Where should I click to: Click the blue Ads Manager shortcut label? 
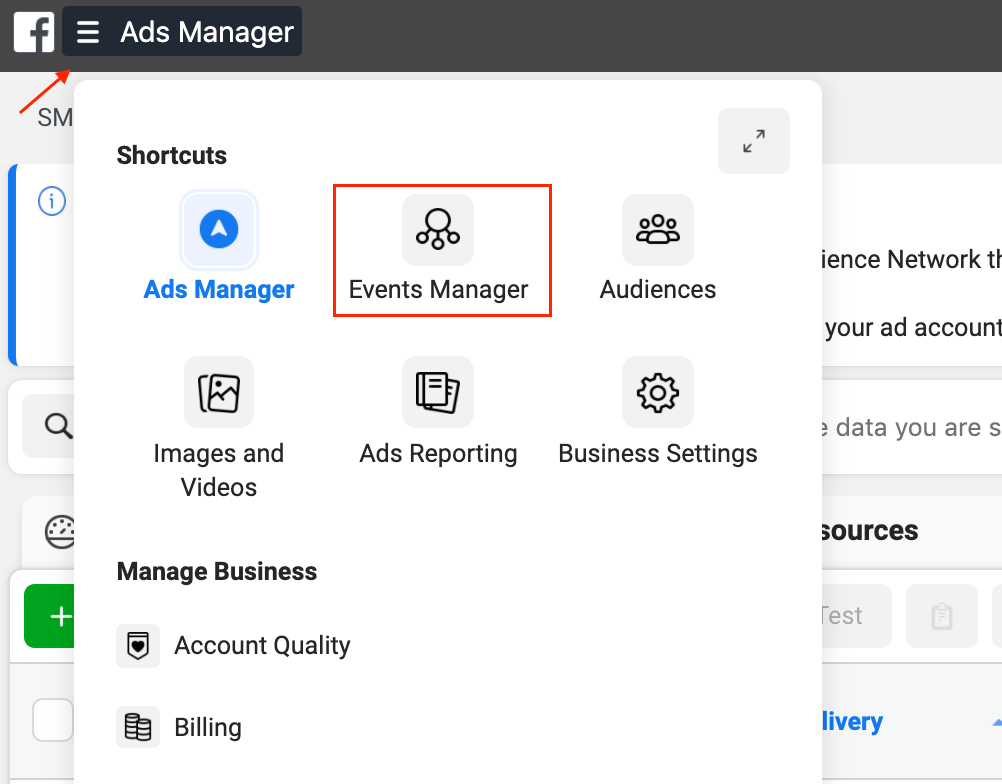pos(219,289)
